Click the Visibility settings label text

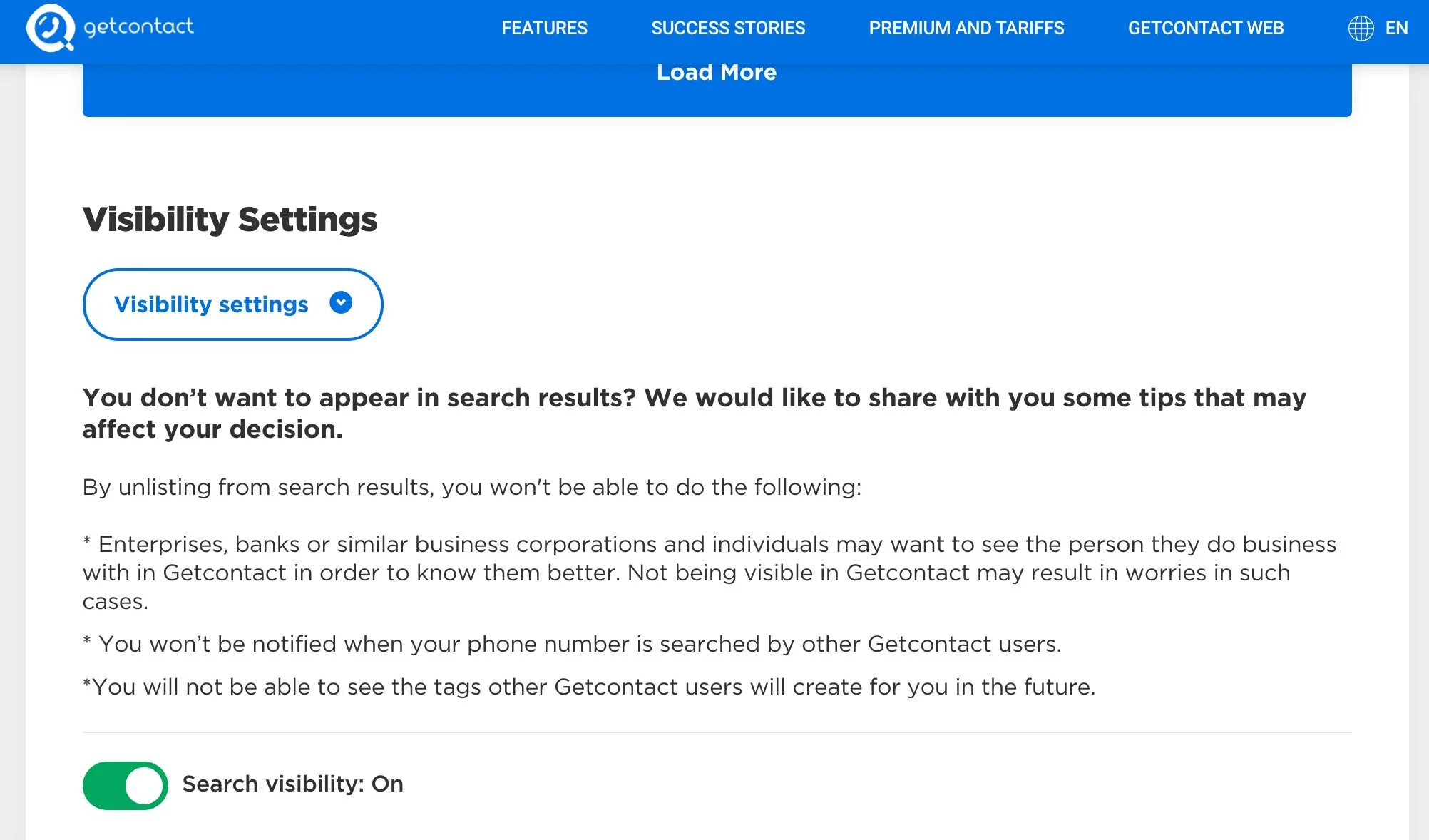click(x=211, y=303)
